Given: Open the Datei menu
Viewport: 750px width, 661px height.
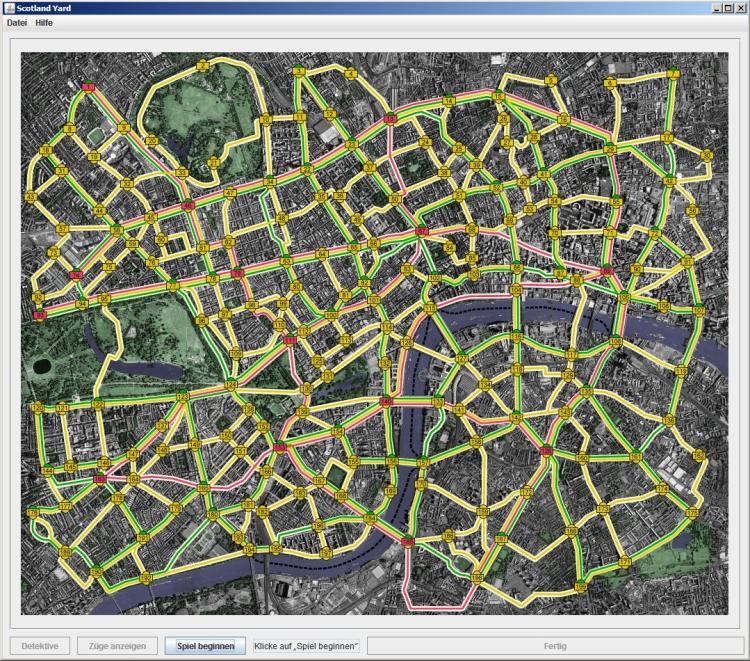Looking at the screenshot, I should pos(17,23).
